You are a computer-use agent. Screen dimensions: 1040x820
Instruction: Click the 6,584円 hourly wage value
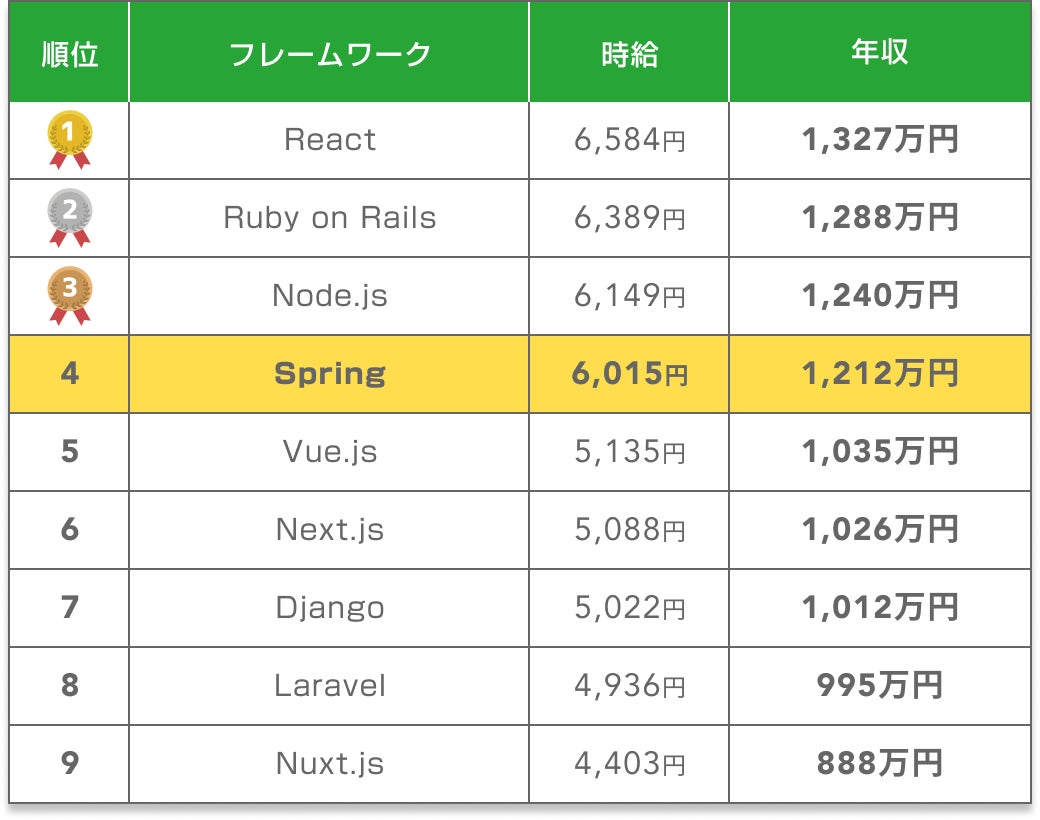(630, 140)
